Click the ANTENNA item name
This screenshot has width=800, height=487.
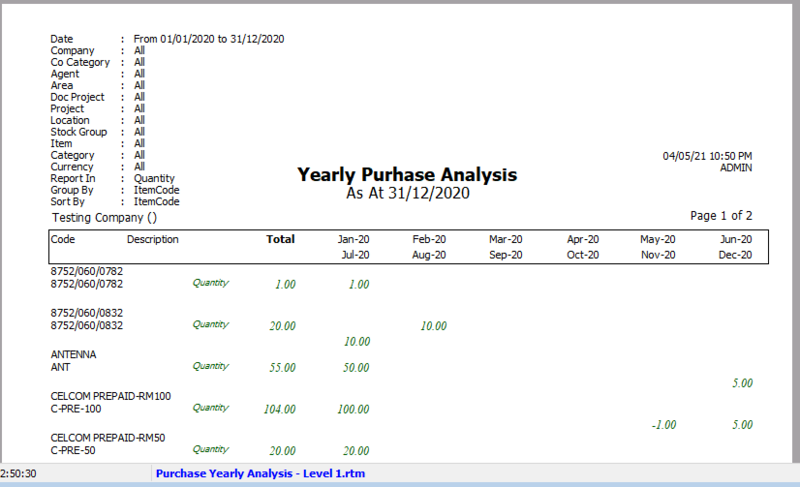(73, 354)
